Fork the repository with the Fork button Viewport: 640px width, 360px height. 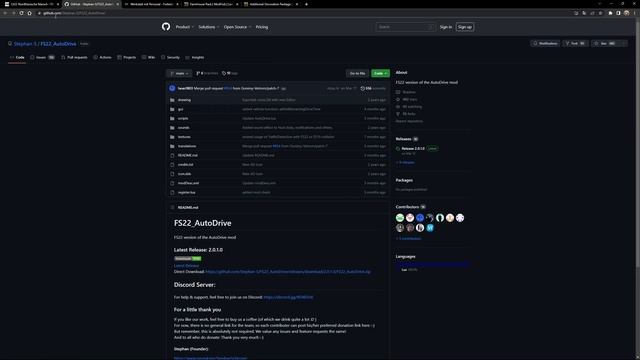[x=575, y=43]
